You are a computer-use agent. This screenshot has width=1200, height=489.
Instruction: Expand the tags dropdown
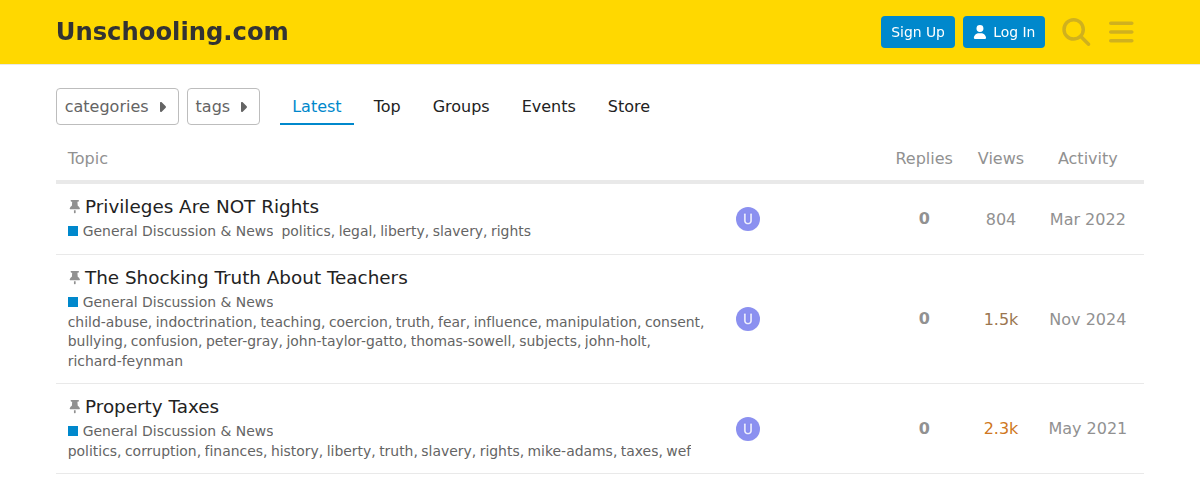coord(223,107)
